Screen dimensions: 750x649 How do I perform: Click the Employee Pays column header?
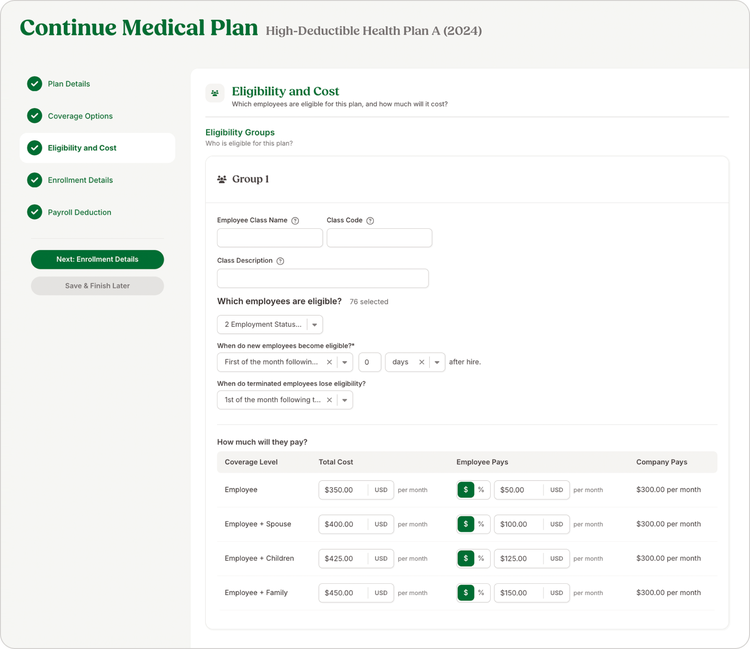482,462
